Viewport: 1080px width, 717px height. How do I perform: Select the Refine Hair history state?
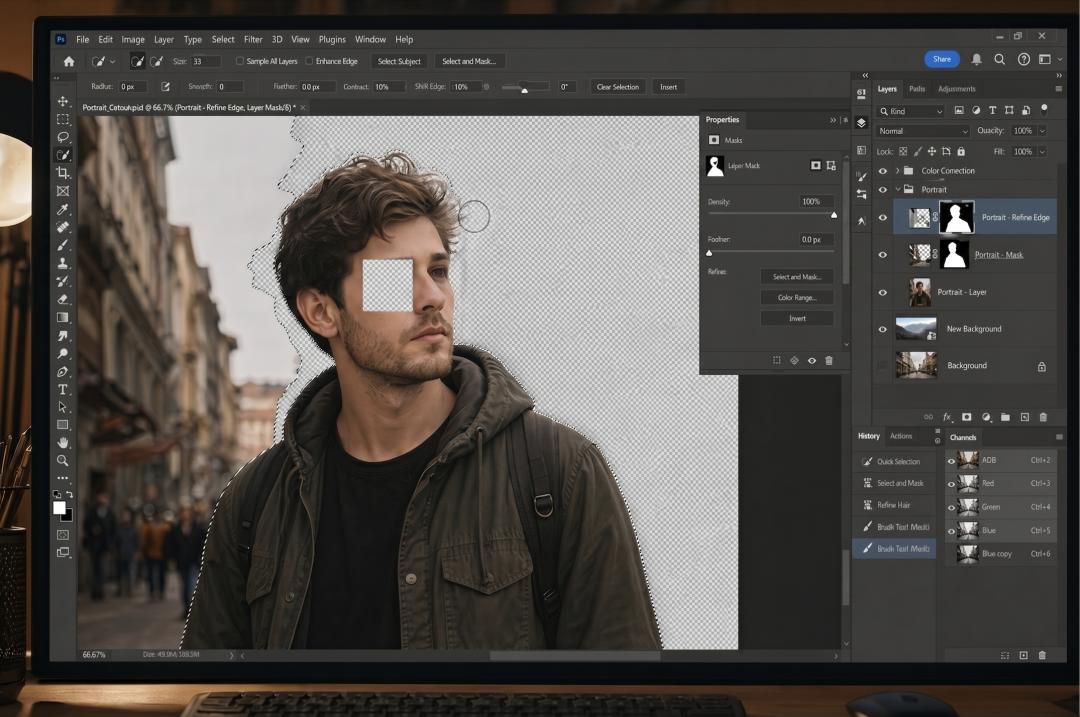[893, 505]
